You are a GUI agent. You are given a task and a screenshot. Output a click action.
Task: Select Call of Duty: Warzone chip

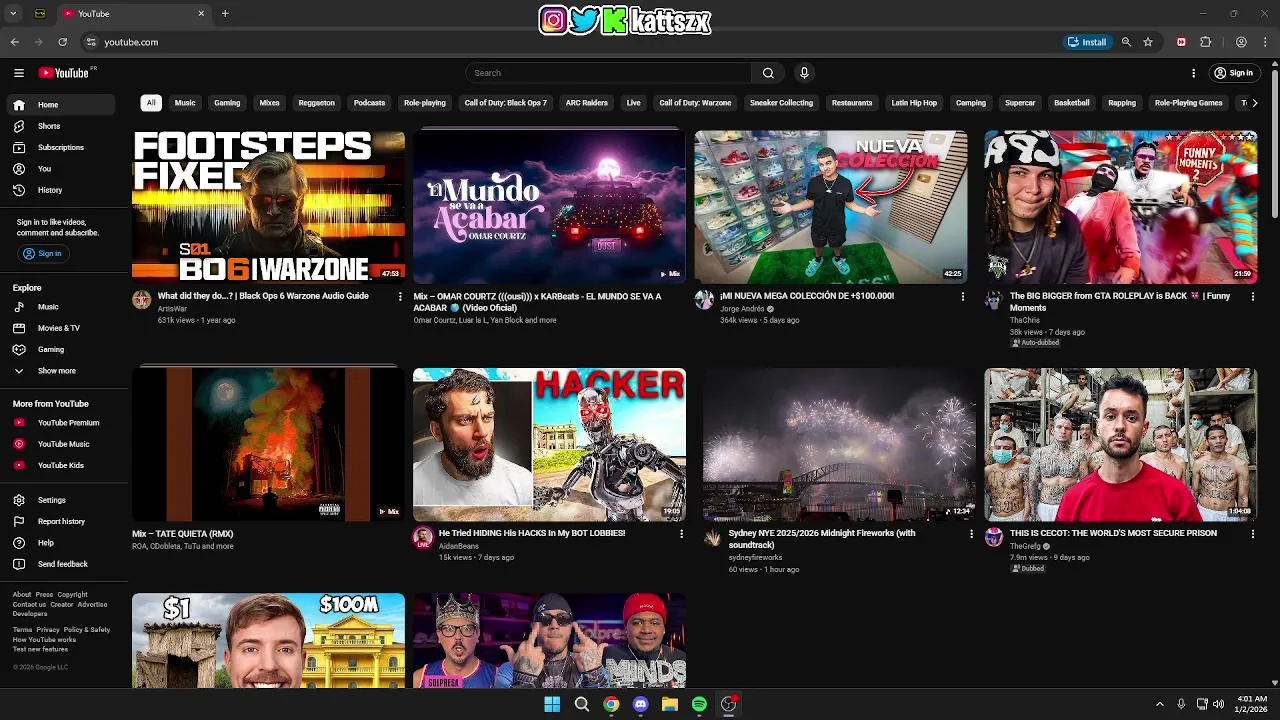coord(695,103)
